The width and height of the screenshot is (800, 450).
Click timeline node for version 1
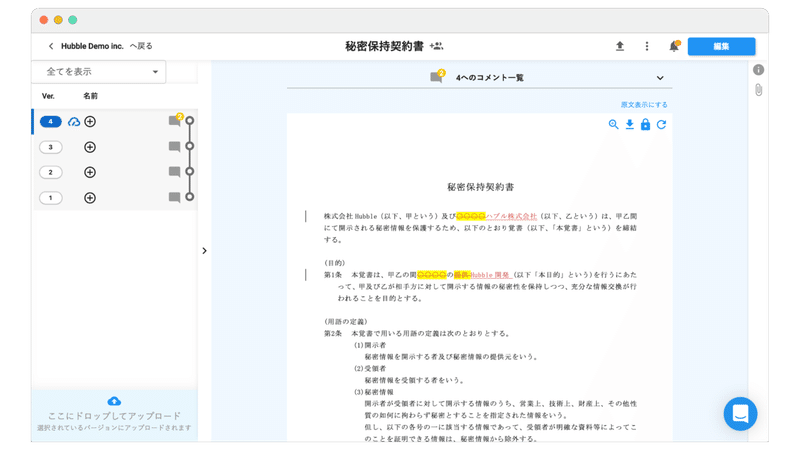point(190,196)
